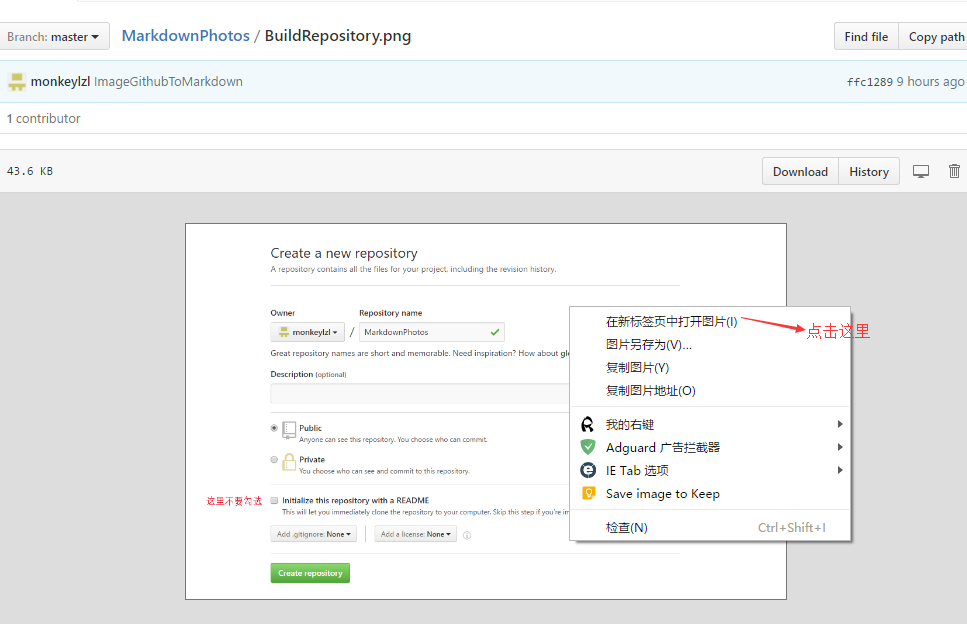Click the MarkdownPhotos repository name field

point(432,332)
